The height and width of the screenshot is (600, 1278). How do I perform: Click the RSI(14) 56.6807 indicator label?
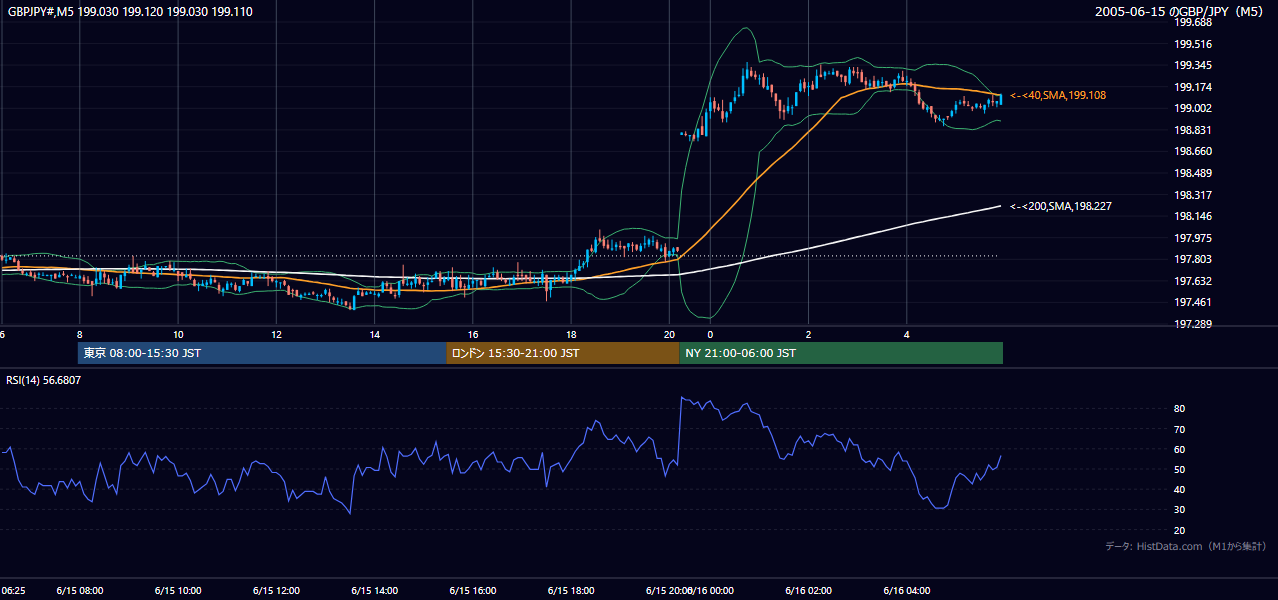pos(44,380)
